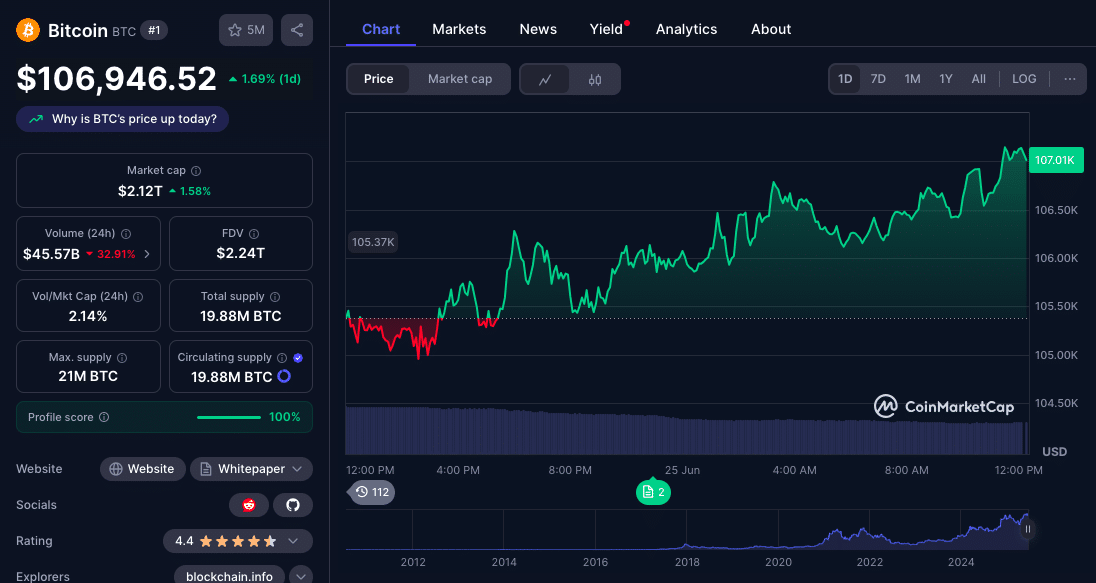Click the circulating supply progress ring icon

pyautogui.click(x=284, y=376)
